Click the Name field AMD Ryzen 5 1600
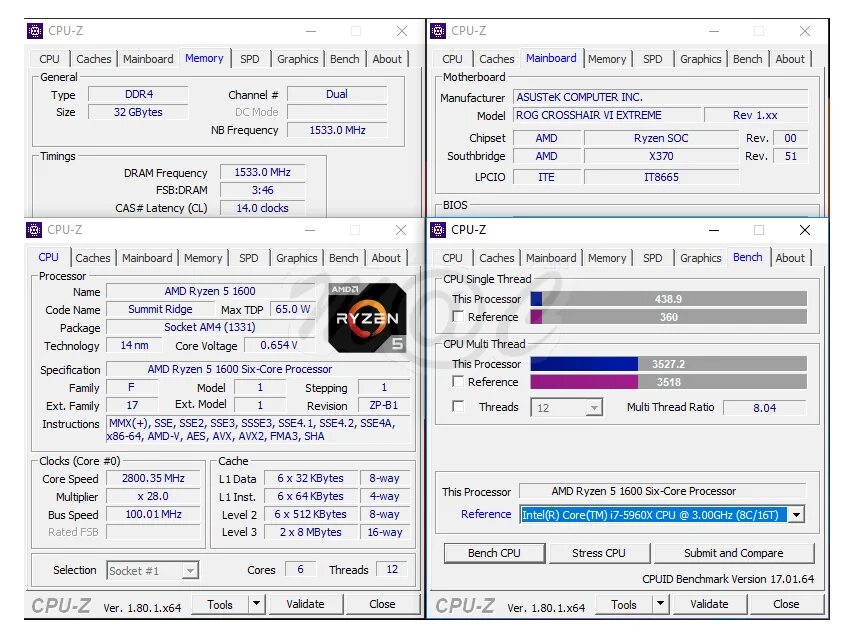Image resolution: width=854 pixels, height=638 pixels. 210,291
